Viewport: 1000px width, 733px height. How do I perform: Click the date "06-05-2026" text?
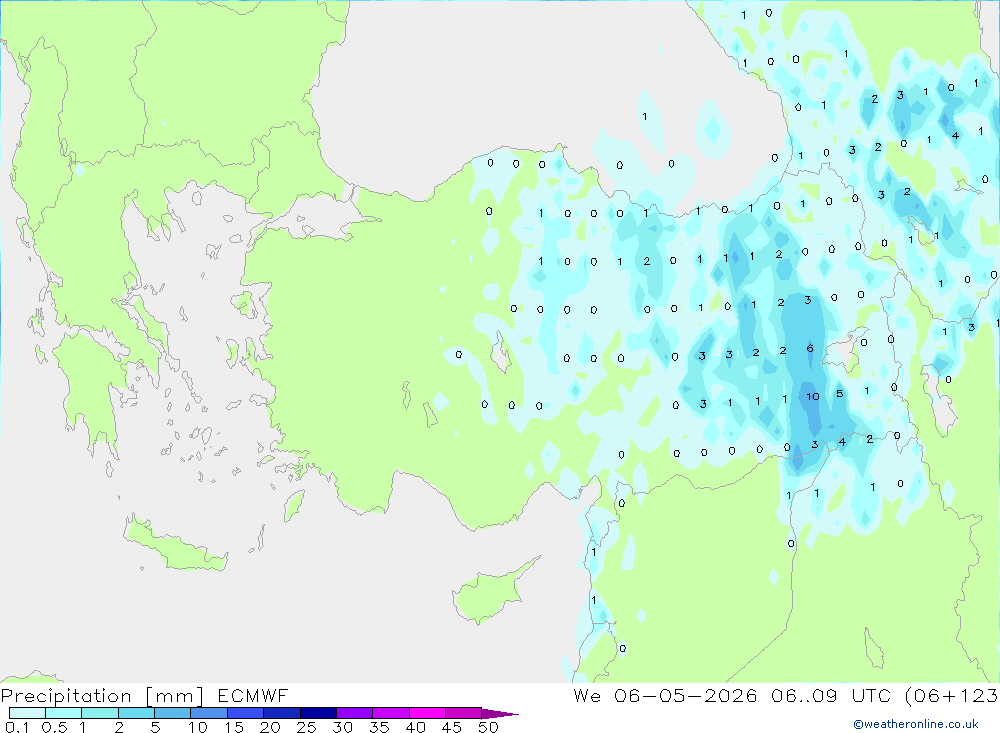pos(686,695)
